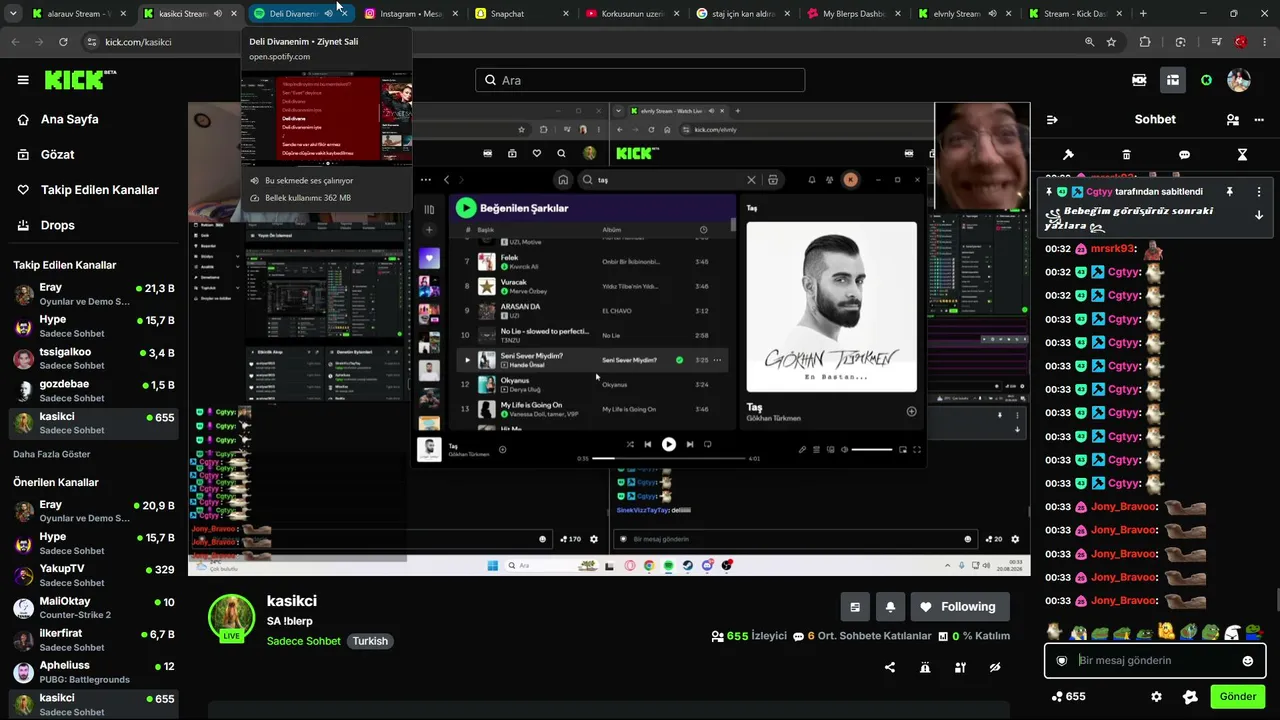The height and width of the screenshot is (720, 1280).
Task: Click the speech bubble icon in chat tools
Action: pyautogui.click(x=1184, y=155)
